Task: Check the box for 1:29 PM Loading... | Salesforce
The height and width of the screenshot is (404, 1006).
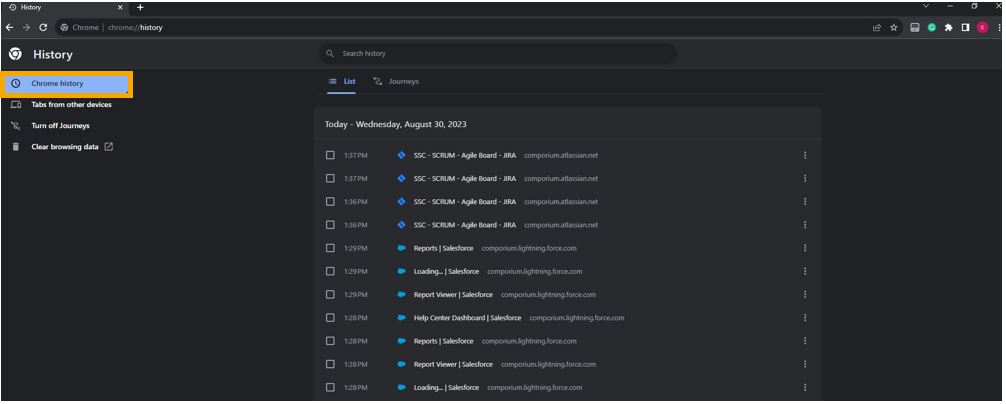Action: [330, 271]
